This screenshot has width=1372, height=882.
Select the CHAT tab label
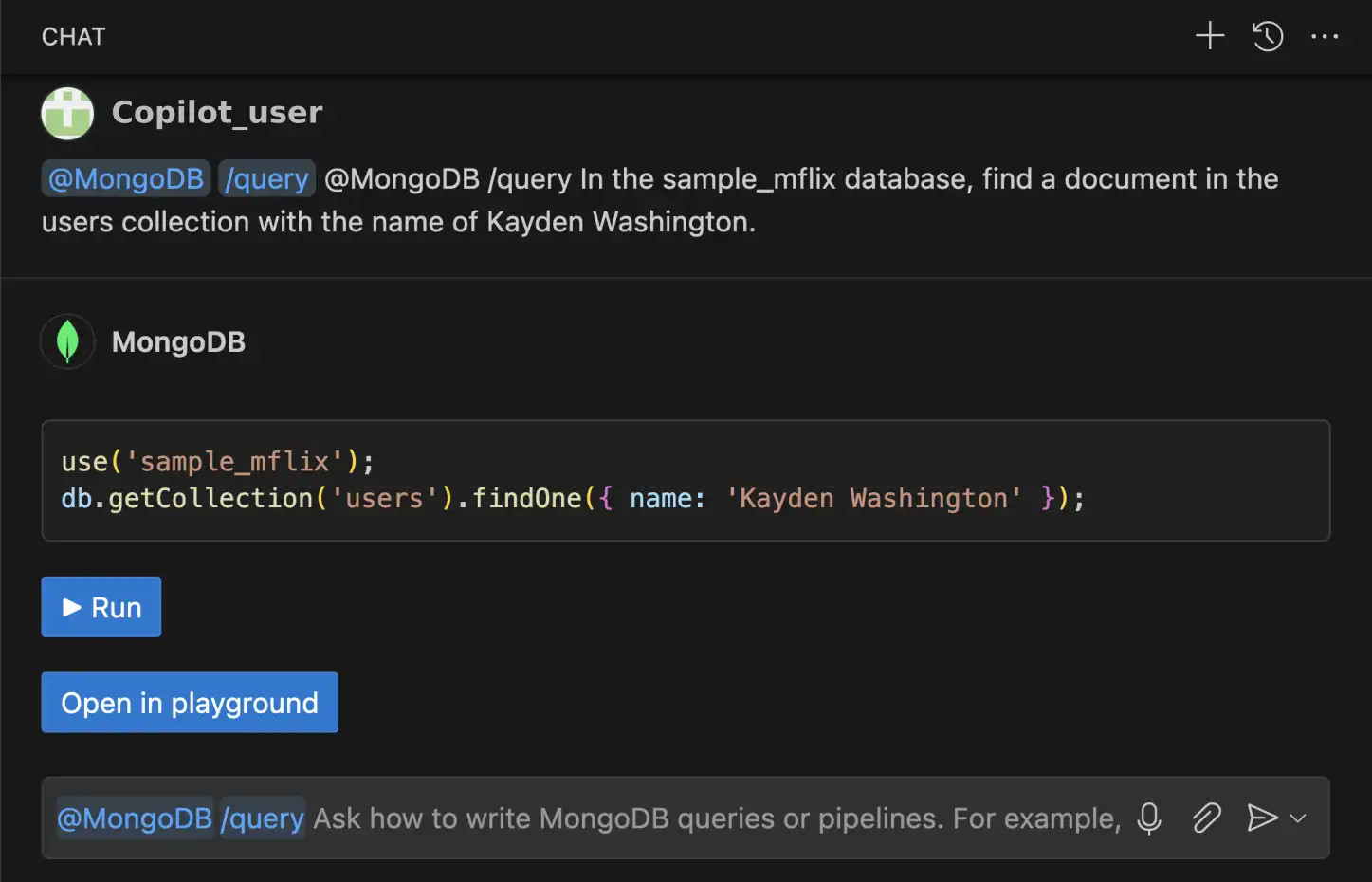pos(73,36)
